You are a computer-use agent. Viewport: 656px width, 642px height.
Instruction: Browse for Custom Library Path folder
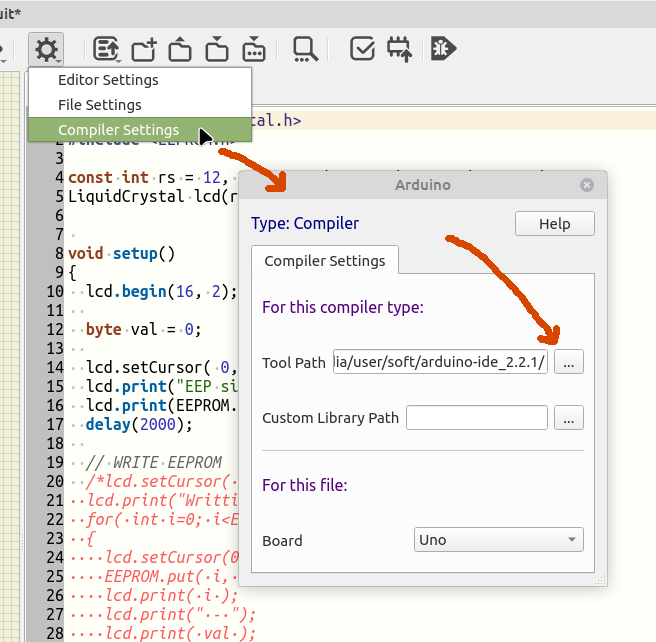pos(569,418)
